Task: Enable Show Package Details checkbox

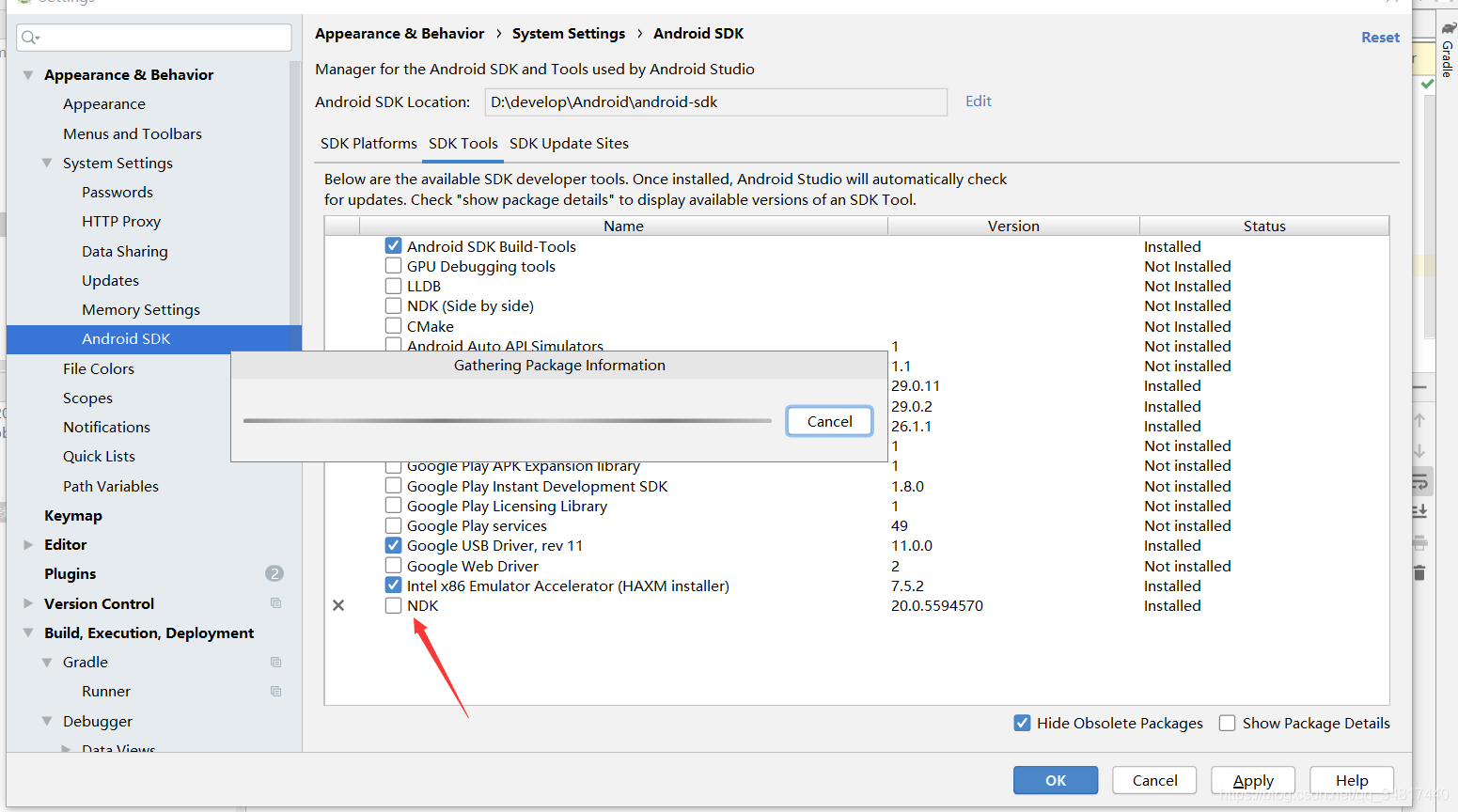Action: [x=1227, y=723]
